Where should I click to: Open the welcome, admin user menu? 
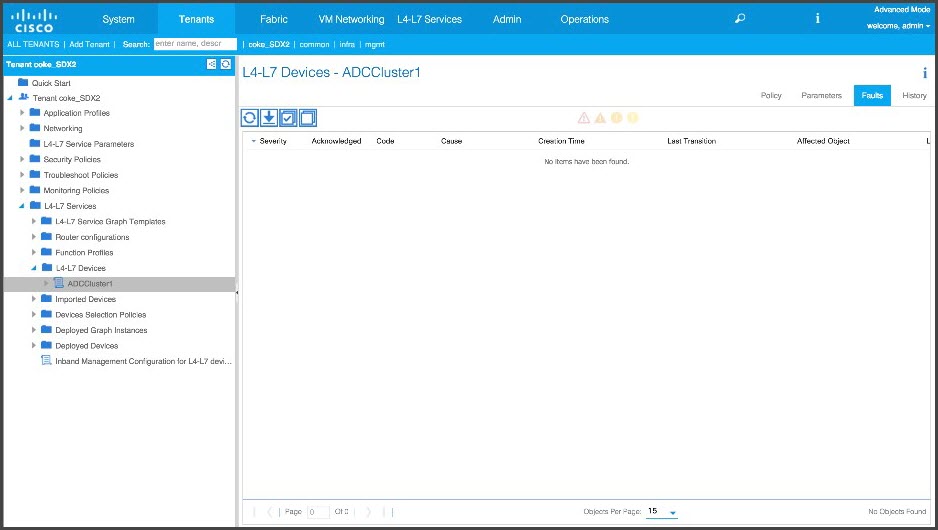pos(898,26)
